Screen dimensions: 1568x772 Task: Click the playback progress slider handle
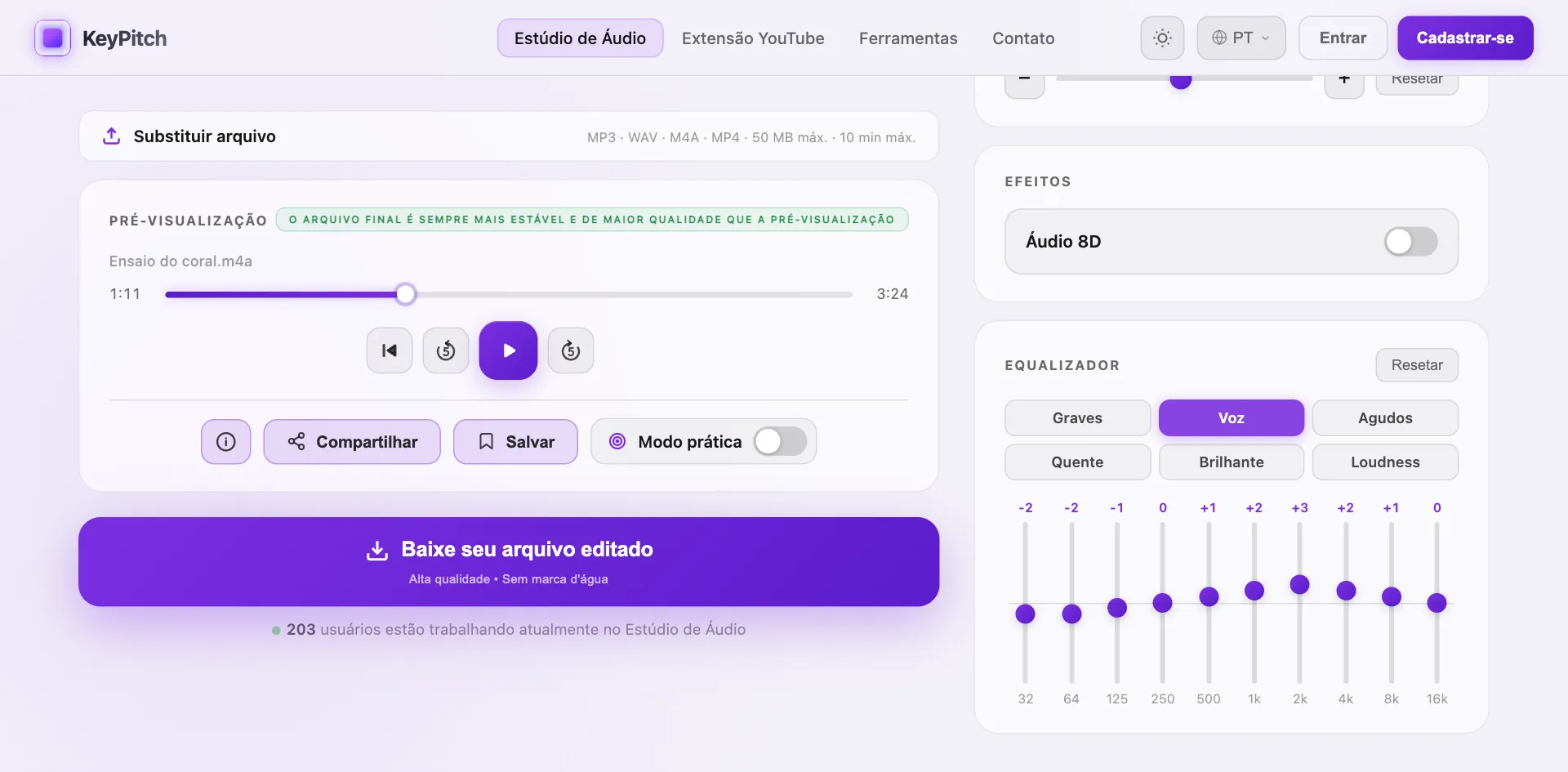(405, 294)
